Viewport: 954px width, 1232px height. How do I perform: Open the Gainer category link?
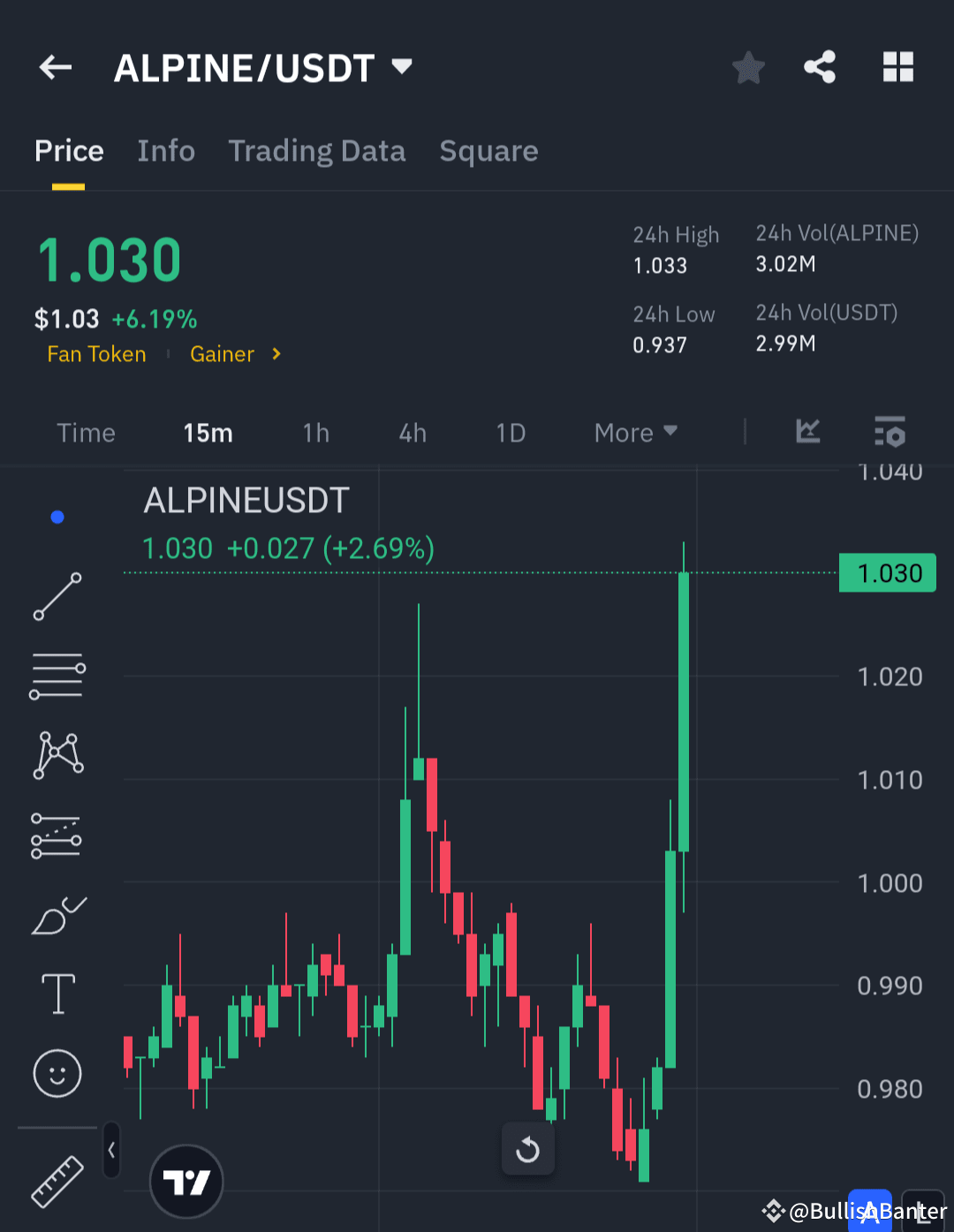(x=223, y=354)
